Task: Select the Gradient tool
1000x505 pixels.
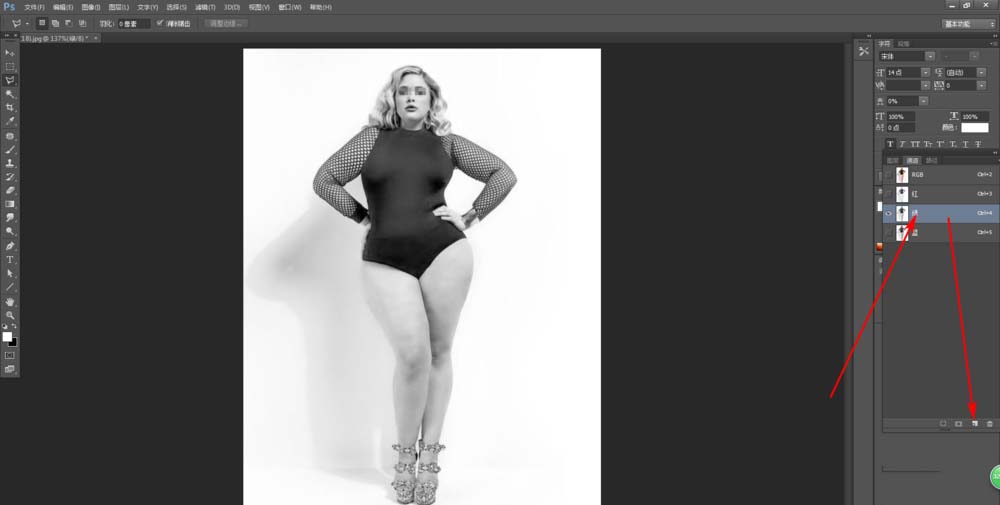Action: pyautogui.click(x=10, y=204)
